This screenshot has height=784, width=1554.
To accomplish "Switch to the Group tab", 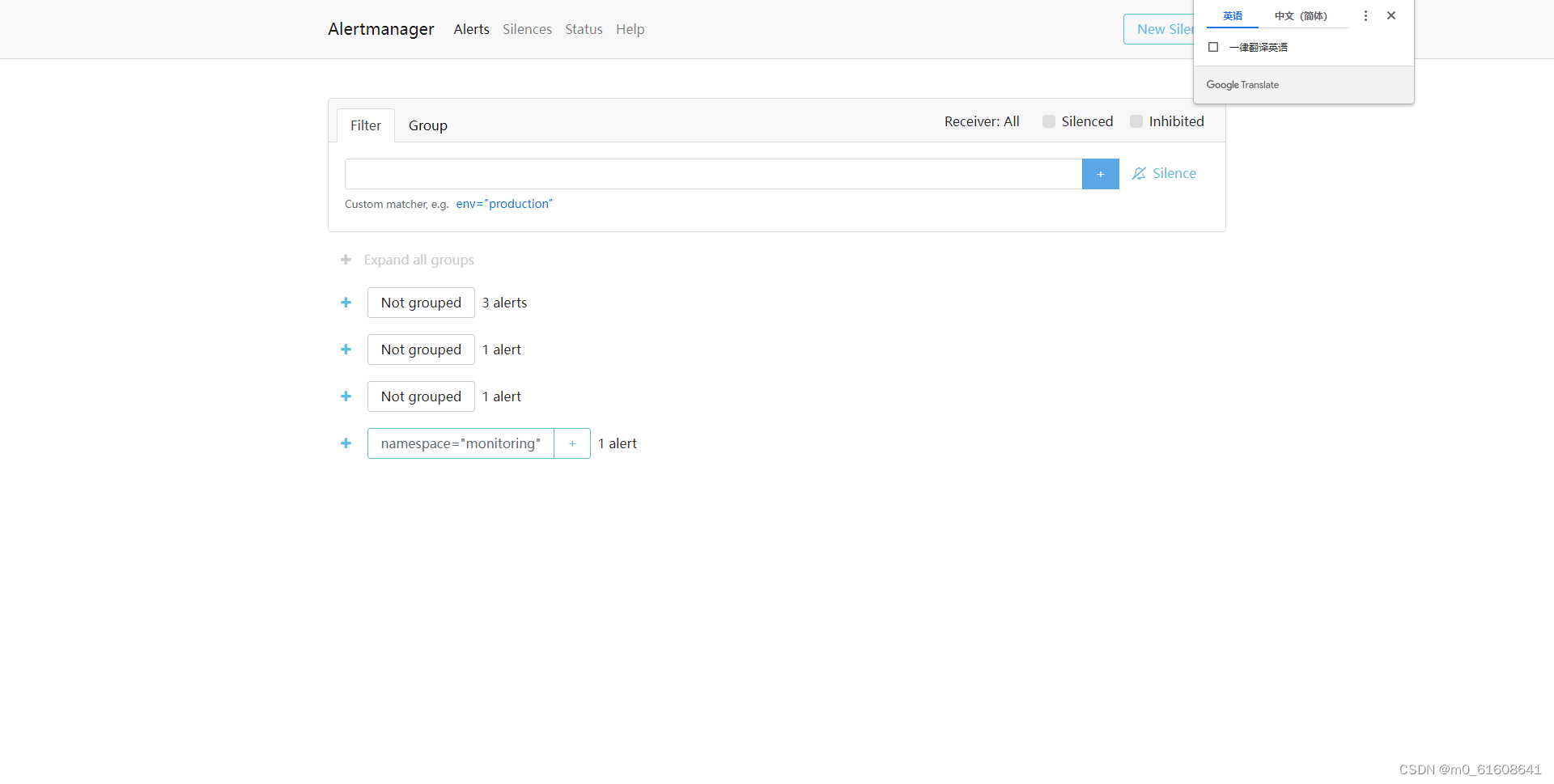I will click(428, 125).
